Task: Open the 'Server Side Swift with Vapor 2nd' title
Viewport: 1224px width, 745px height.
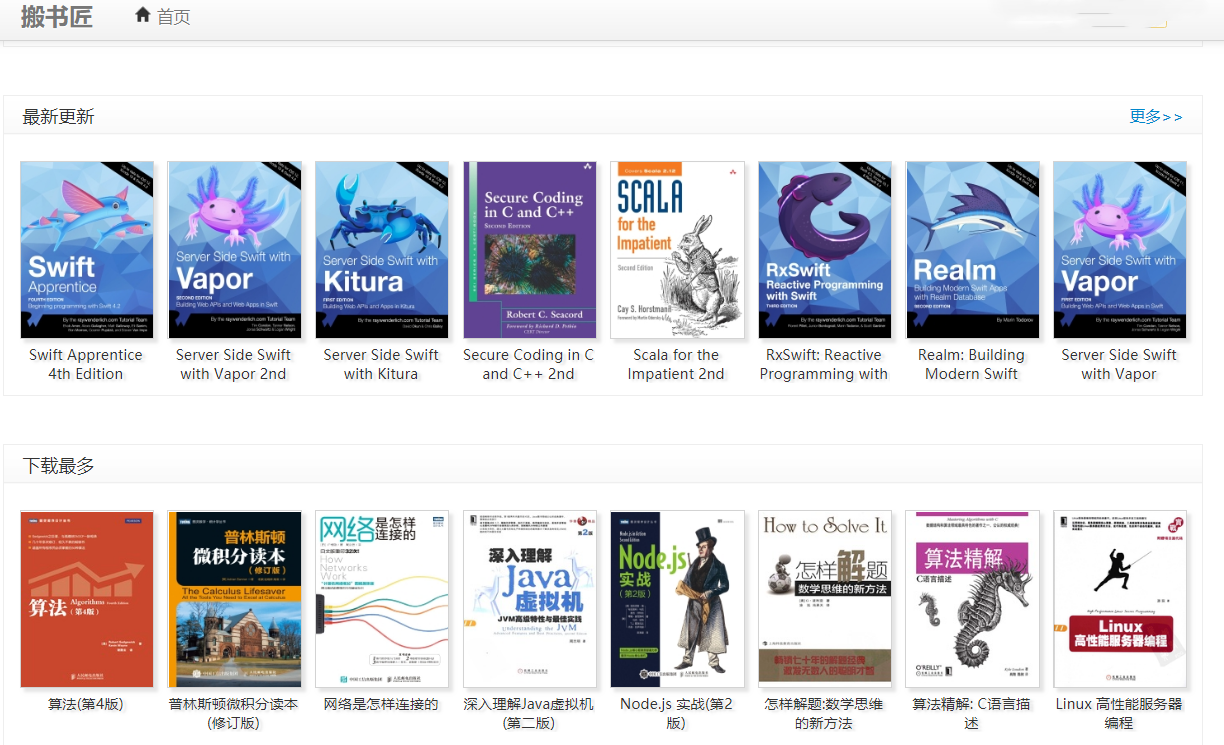Action: click(x=233, y=364)
